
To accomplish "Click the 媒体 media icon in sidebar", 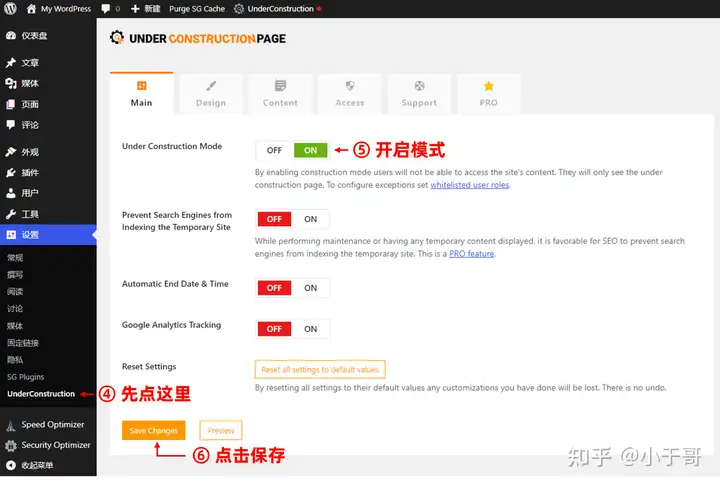I will tap(11, 83).
